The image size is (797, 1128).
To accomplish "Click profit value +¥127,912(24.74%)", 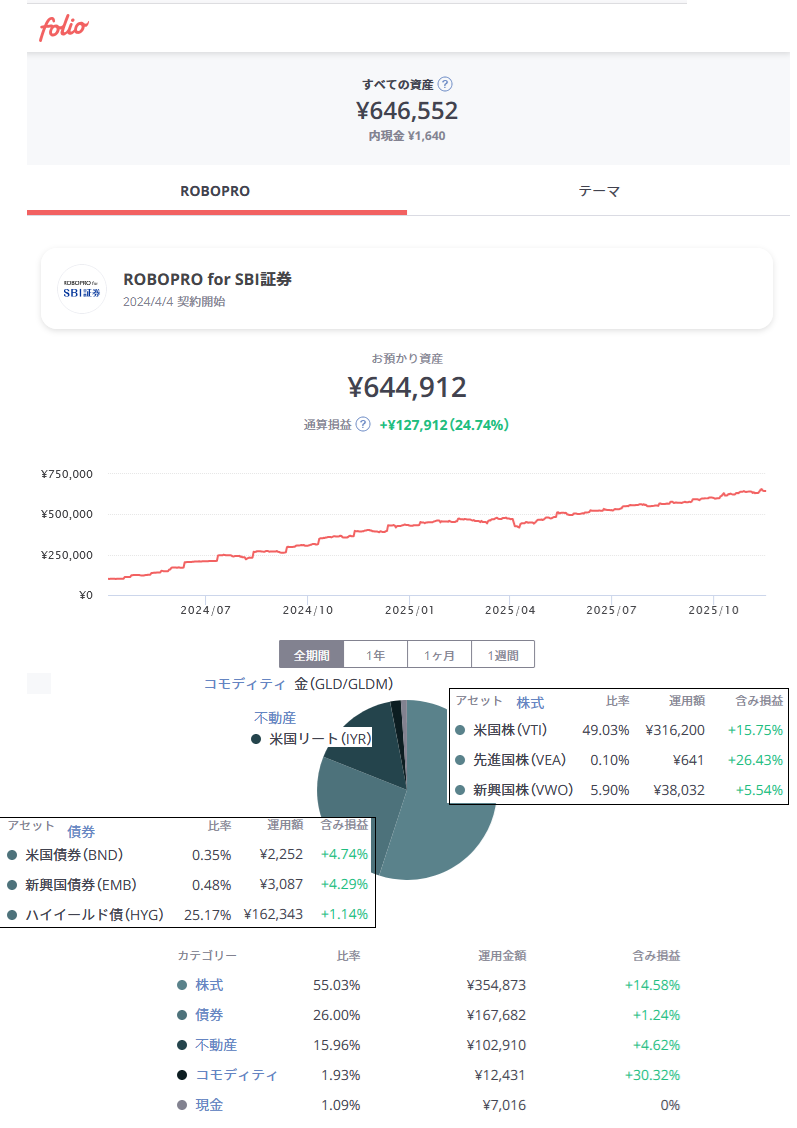I will click(444, 425).
